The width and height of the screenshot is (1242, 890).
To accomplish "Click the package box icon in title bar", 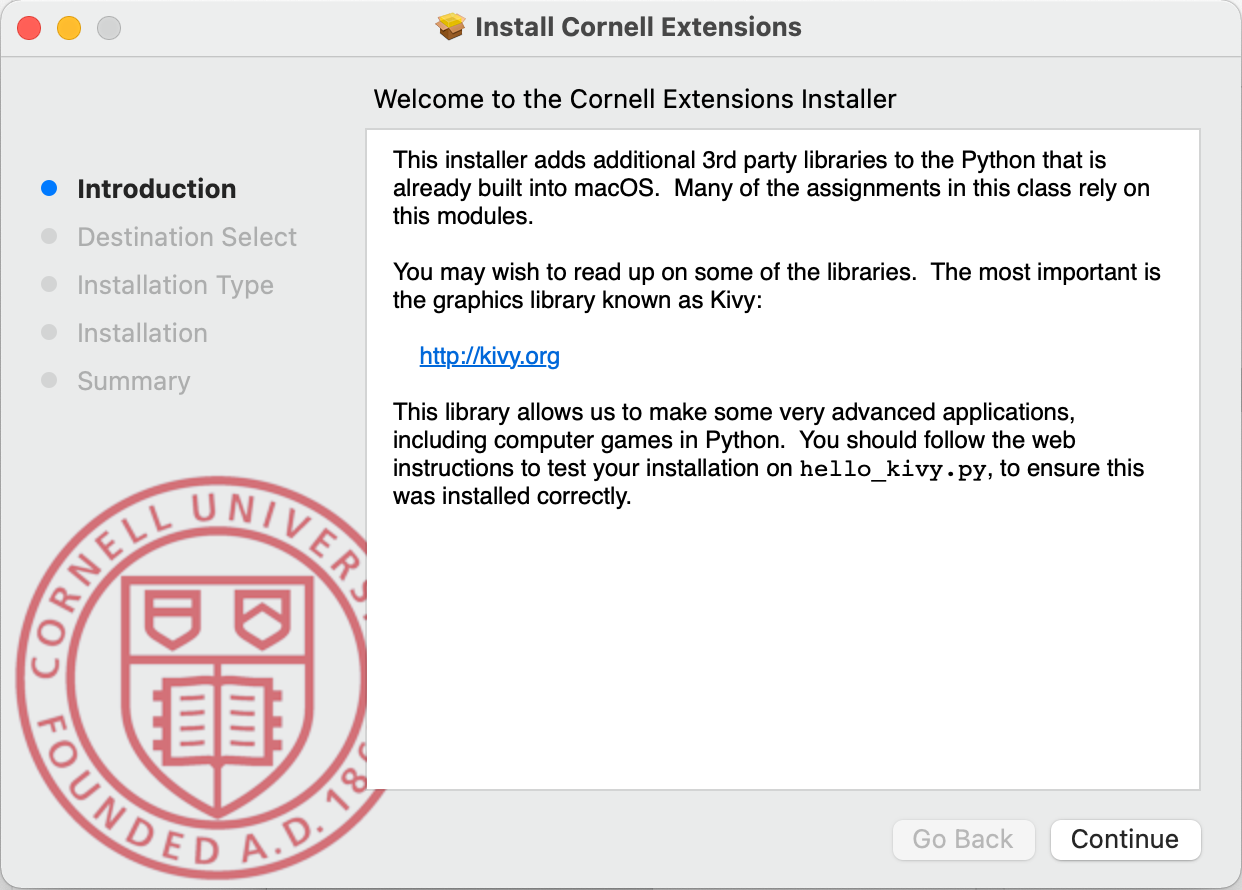I will (452, 27).
